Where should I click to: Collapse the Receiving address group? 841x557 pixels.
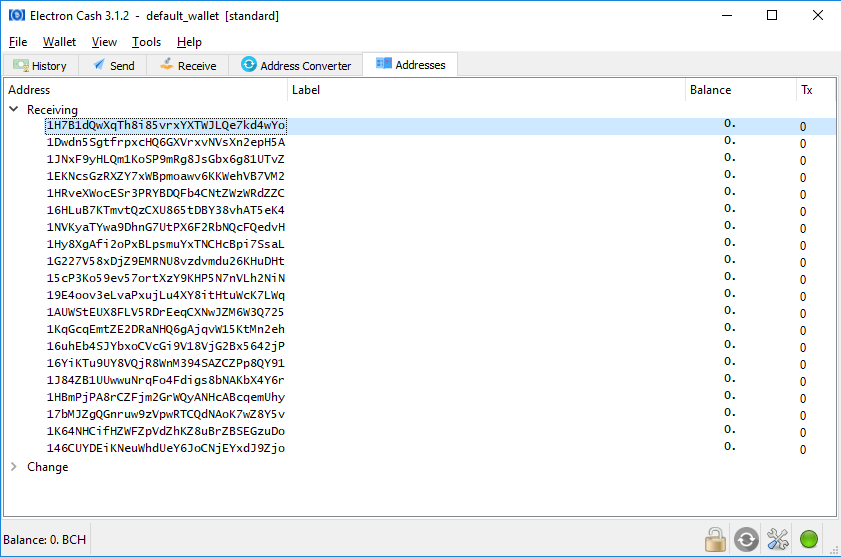[x=14, y=109]
